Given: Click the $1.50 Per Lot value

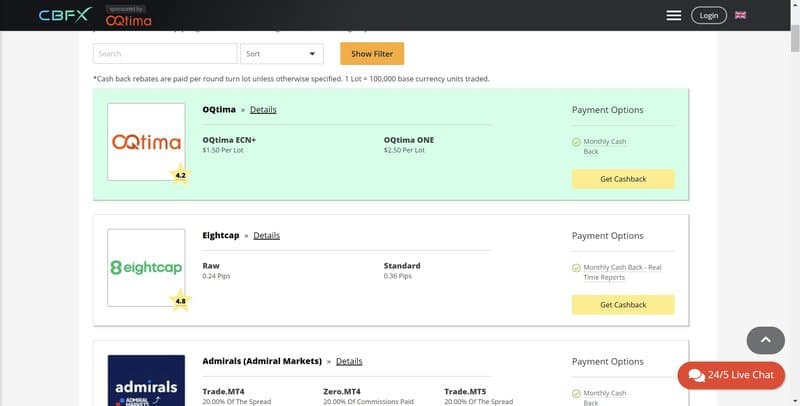Looking at the screenshot, I should [223, 150].
